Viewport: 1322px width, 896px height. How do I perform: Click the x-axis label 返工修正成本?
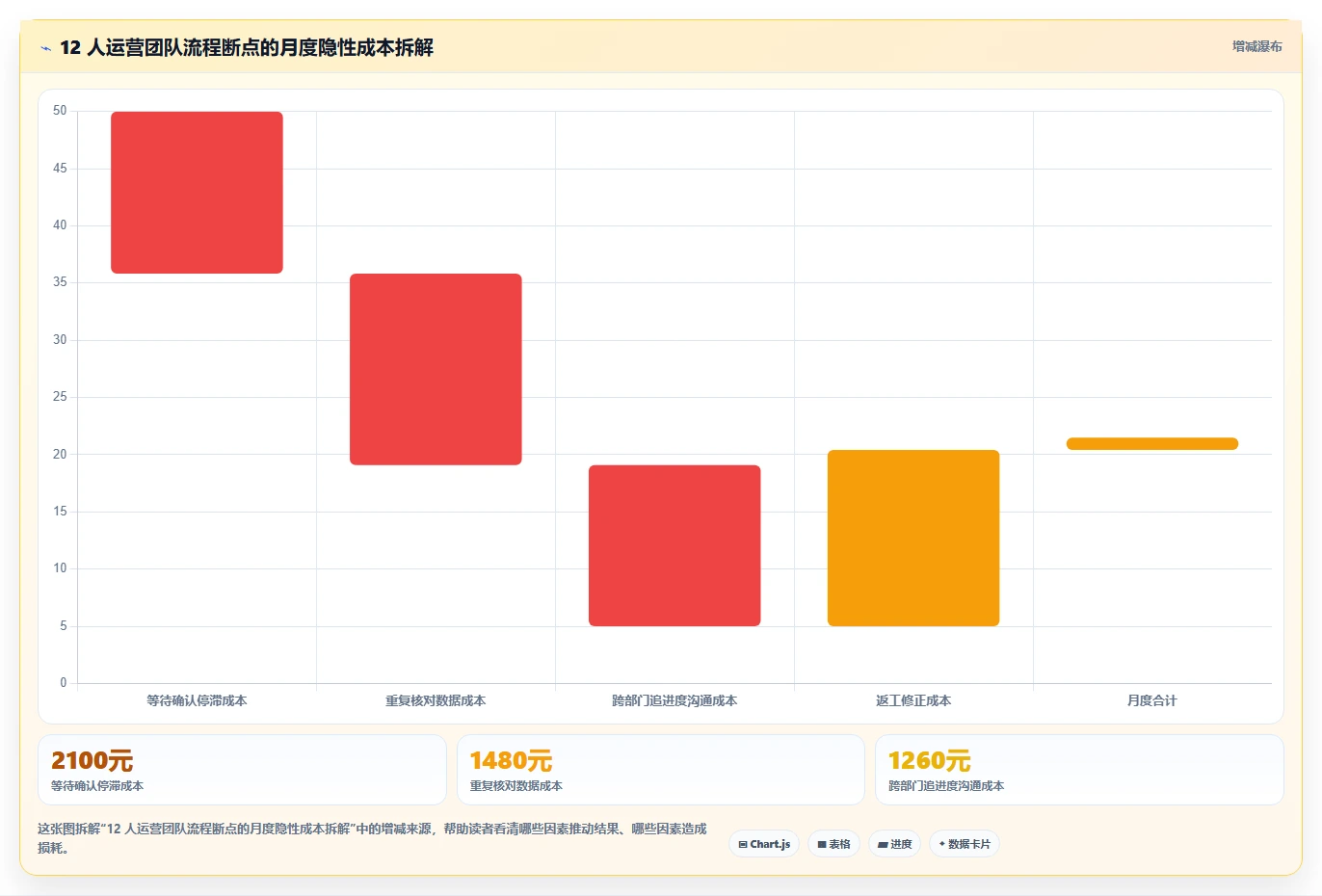pyautogui.click(x=913, y=700)
